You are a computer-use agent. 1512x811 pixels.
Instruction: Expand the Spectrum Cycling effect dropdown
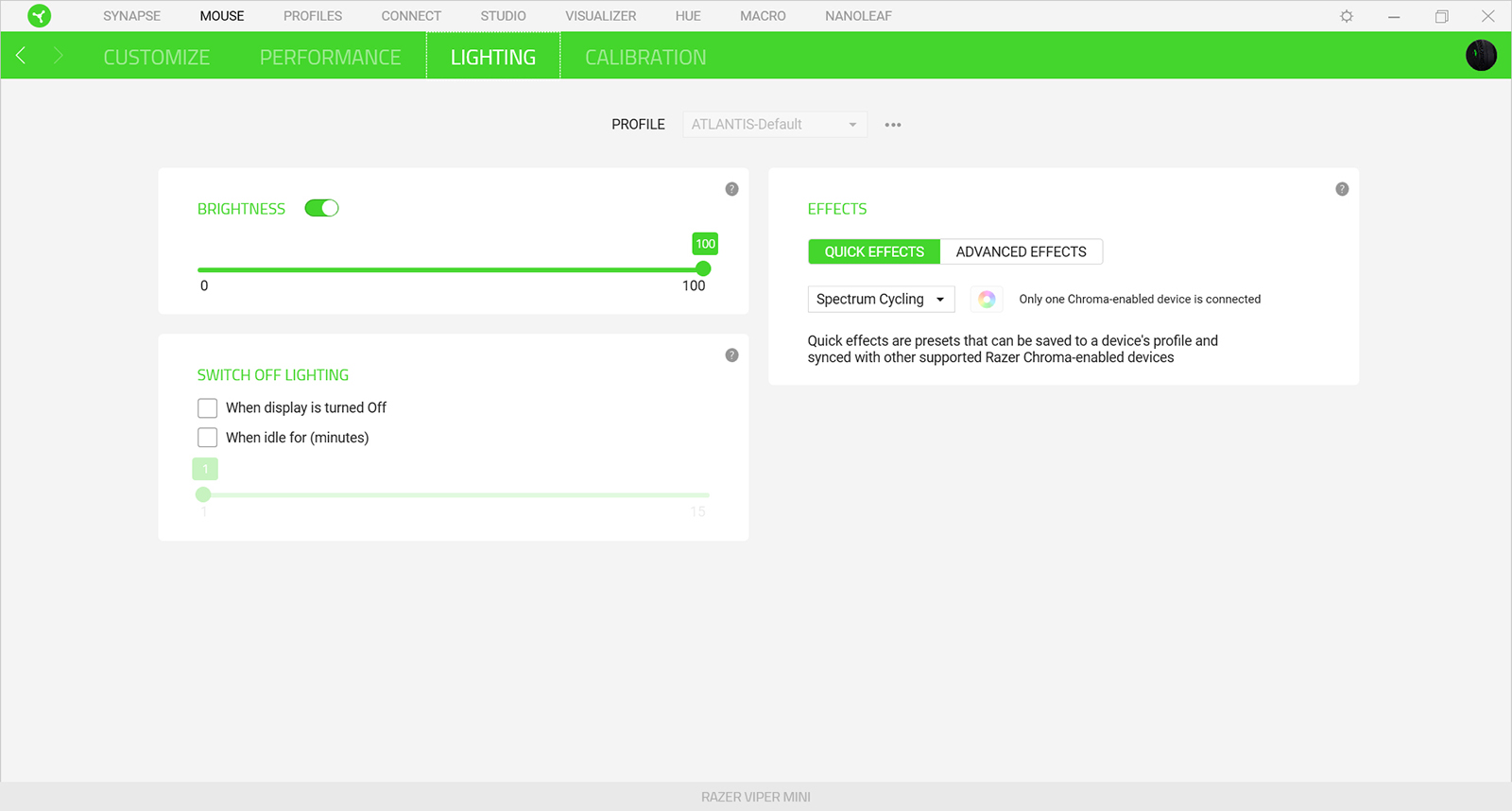pos(881,300)
